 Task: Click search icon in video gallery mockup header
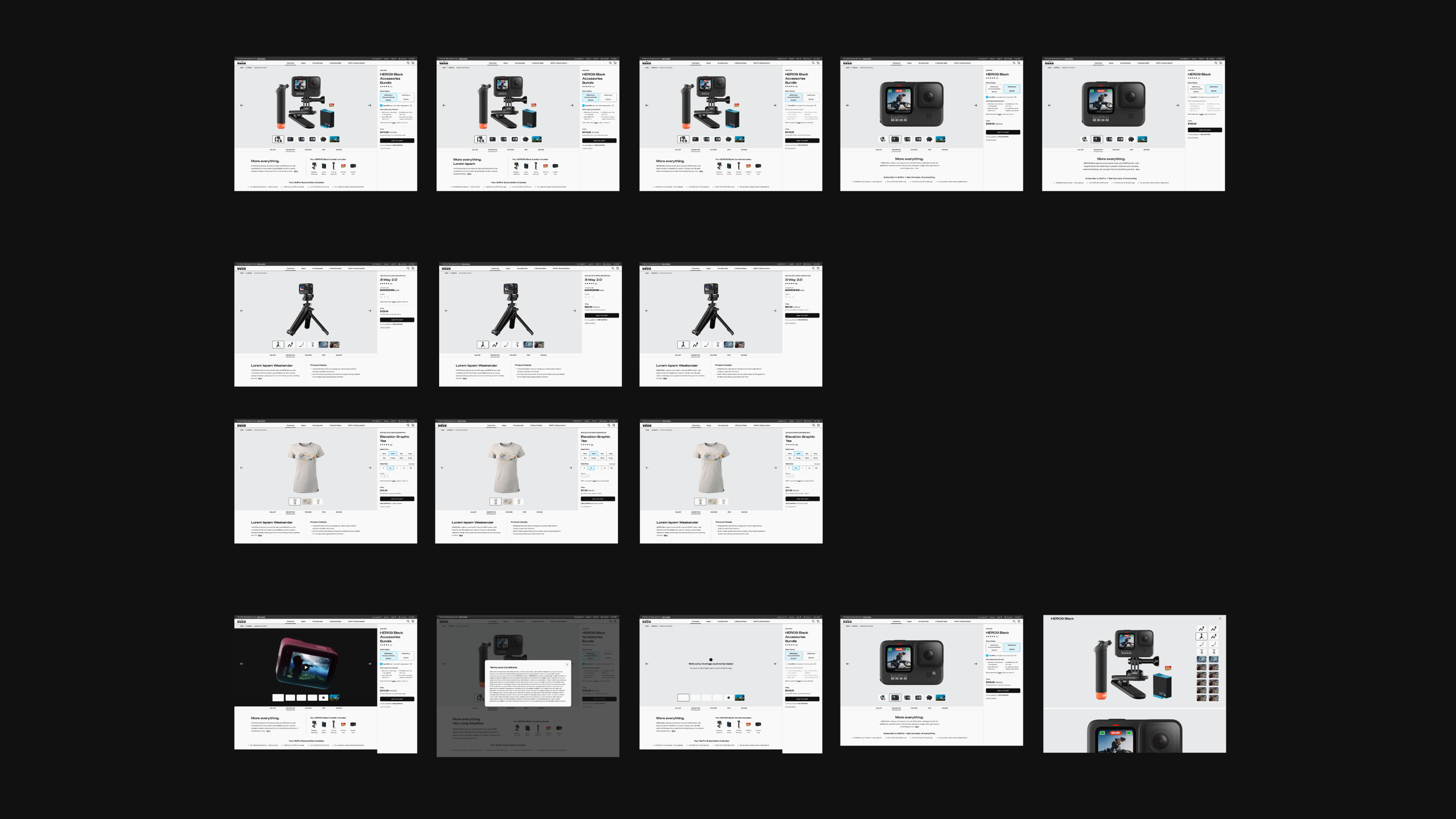coord(408,621)
